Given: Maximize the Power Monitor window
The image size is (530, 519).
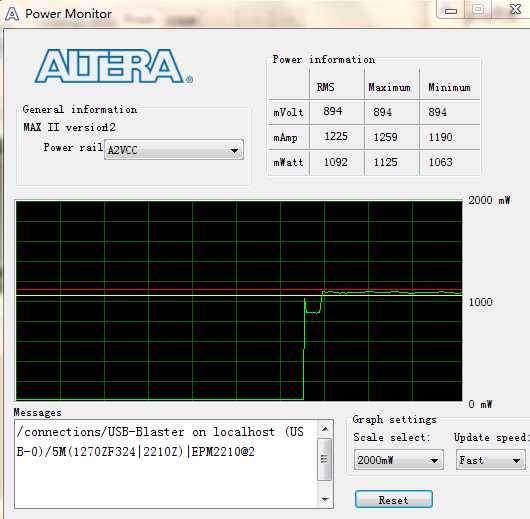Looking at the screenshot, I should (478, 9).
